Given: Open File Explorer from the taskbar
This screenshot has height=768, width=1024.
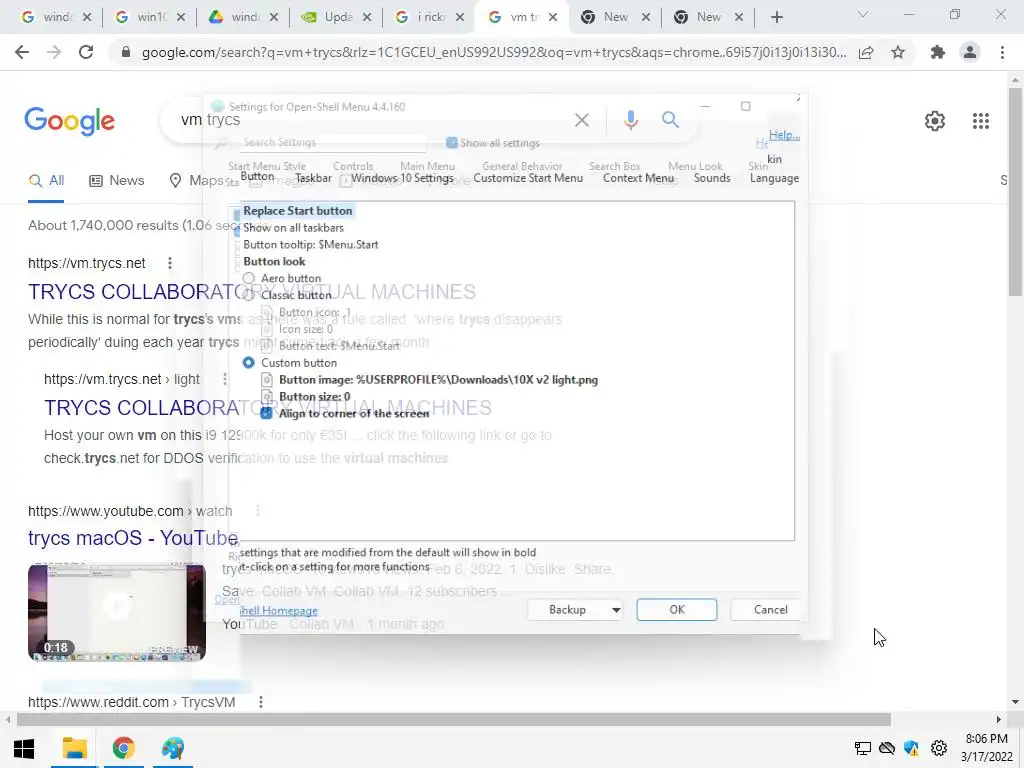Looking at the screenshot, I should pos(74,748).
